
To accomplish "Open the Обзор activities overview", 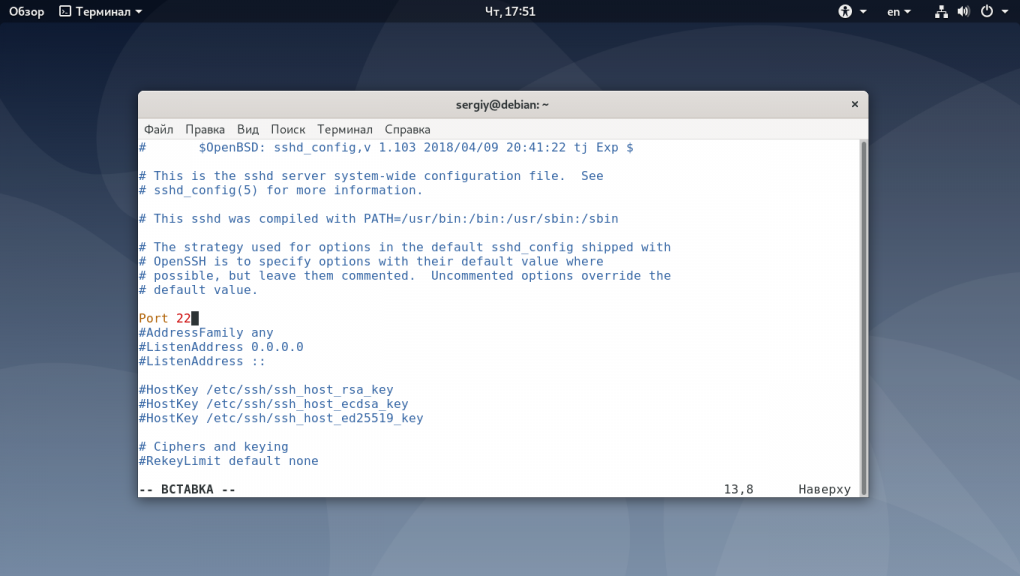I will click(x=26, y=12).
